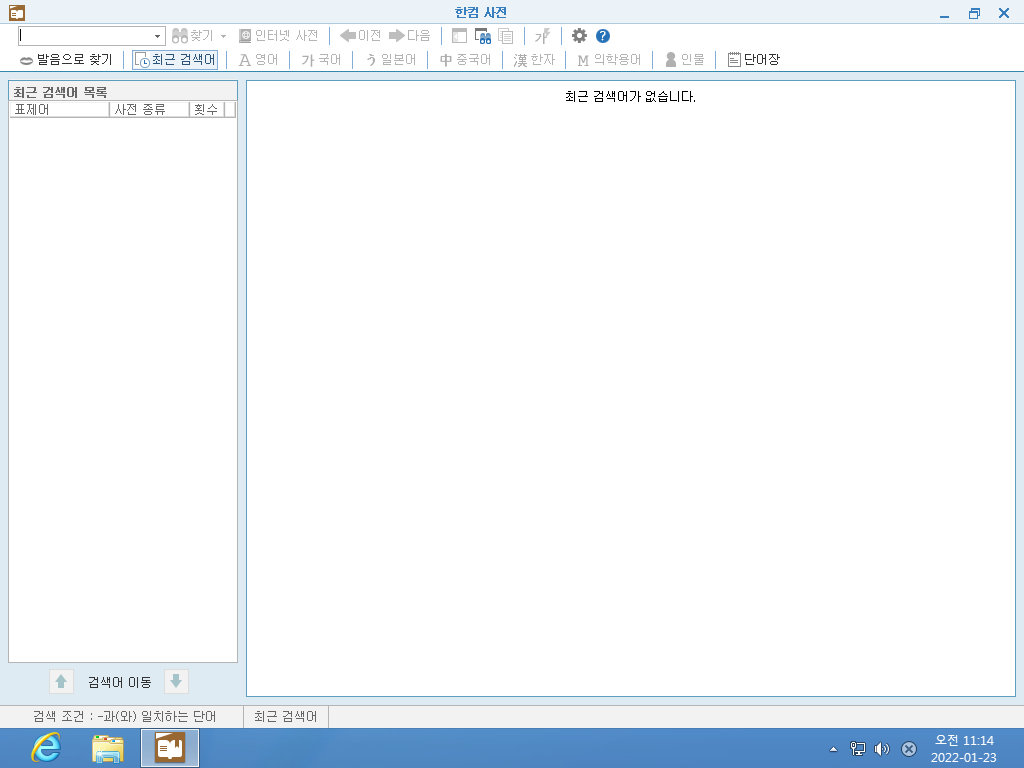This screenshot has height=768, width=1024.
Task: Open settings gear icon
Action: click(x=579, y=36)
